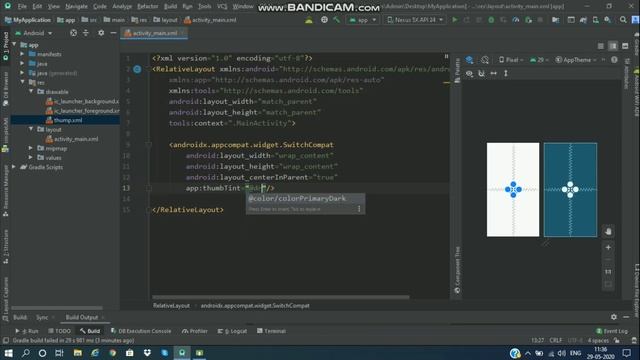The height and width of the screenshot is (360, 640).
Task: Open the TODO tool window
Action: coord(60,331)
